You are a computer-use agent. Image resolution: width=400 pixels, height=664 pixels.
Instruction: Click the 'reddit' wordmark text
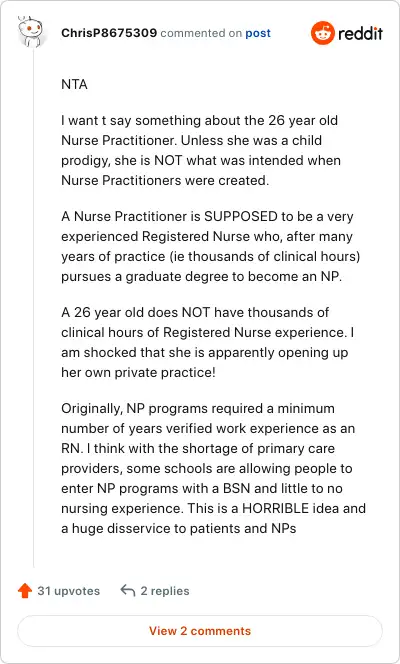pyautogui.click(x=360, y=33)
